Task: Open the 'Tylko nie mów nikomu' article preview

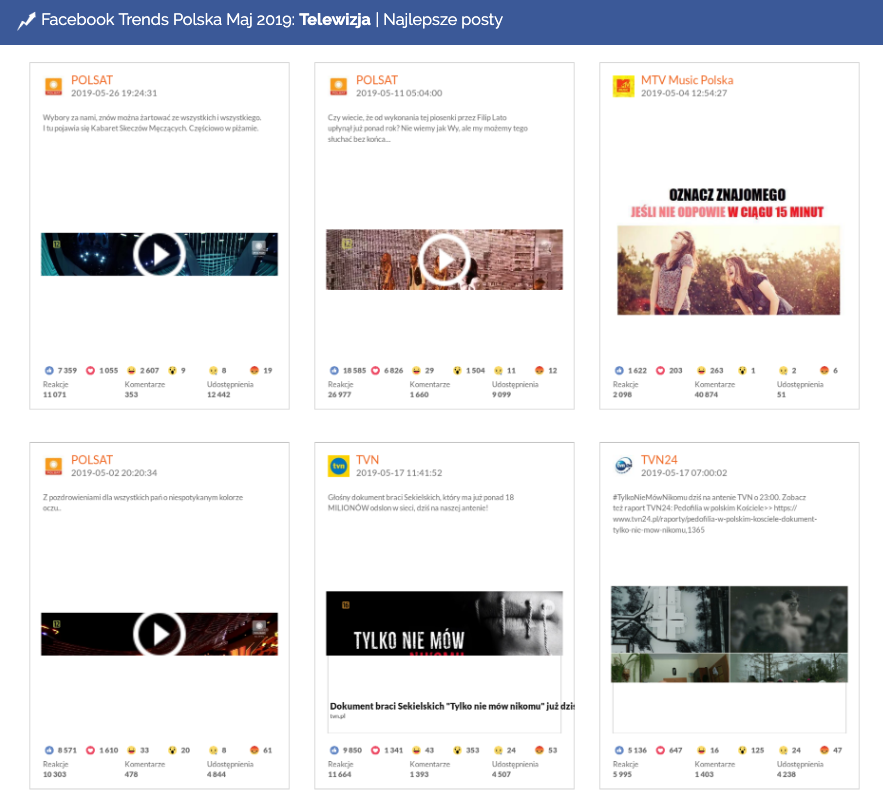Action: click(444, 625)
